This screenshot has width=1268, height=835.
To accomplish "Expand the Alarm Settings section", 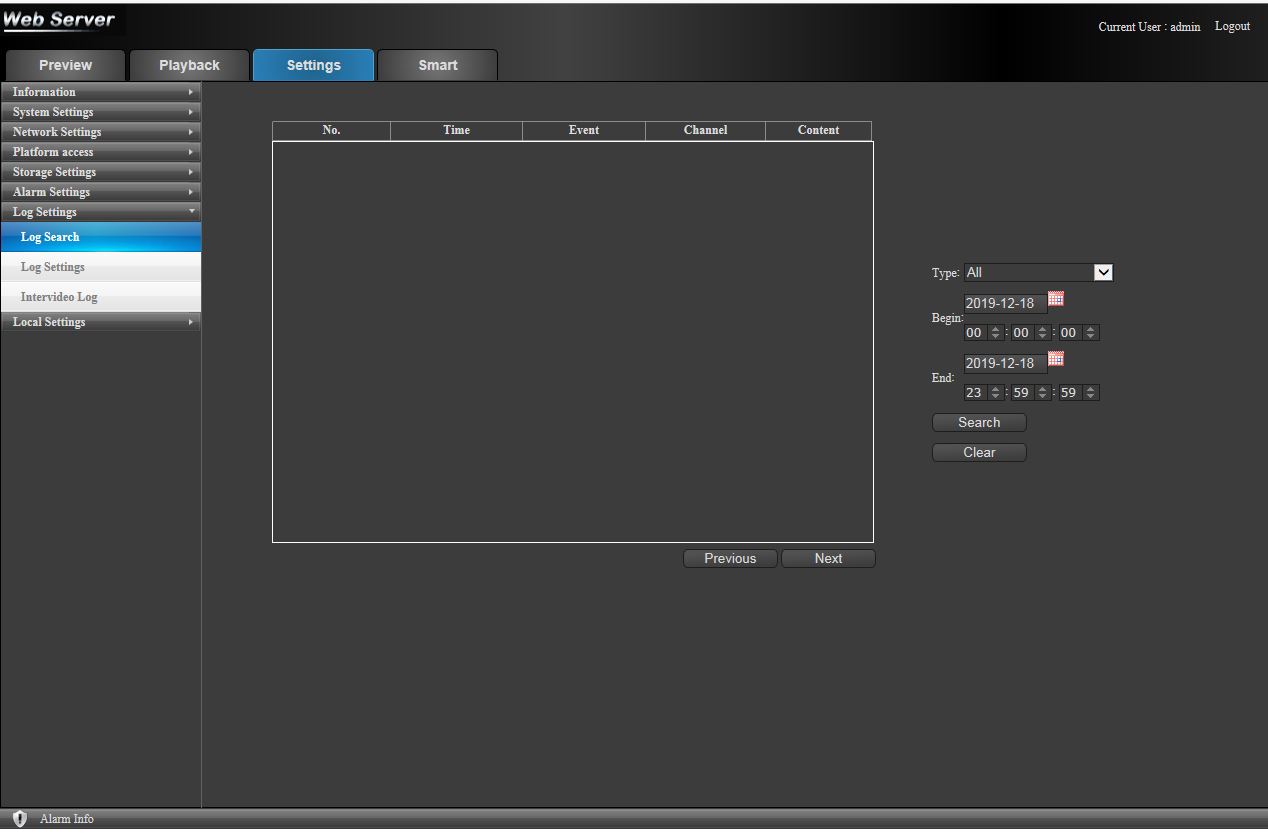I will pyautogui.click(x=100, y=192).
